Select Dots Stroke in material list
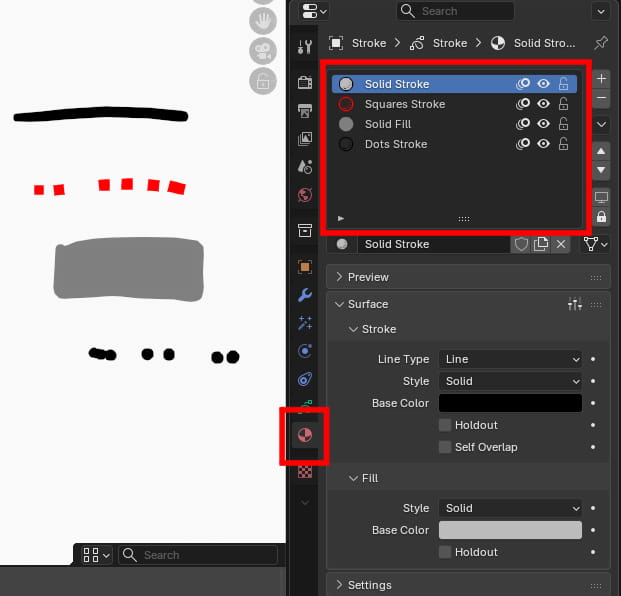Viewport: 621px width, 596px height. click(395, 144)
